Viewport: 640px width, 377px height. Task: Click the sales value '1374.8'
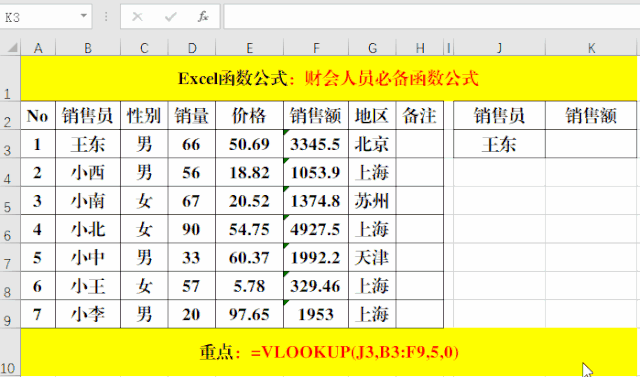[x=316, y=201]
